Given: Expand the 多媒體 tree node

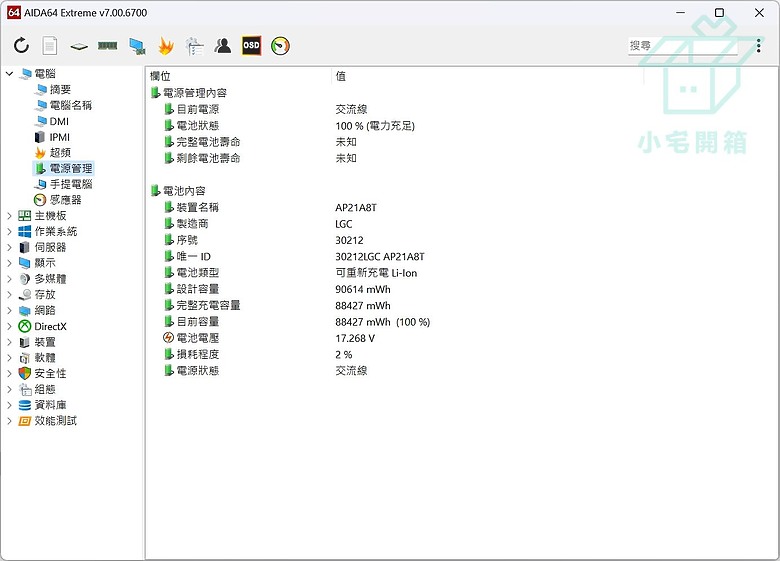Looking at the screenshot, I should (x=9, y=279).
